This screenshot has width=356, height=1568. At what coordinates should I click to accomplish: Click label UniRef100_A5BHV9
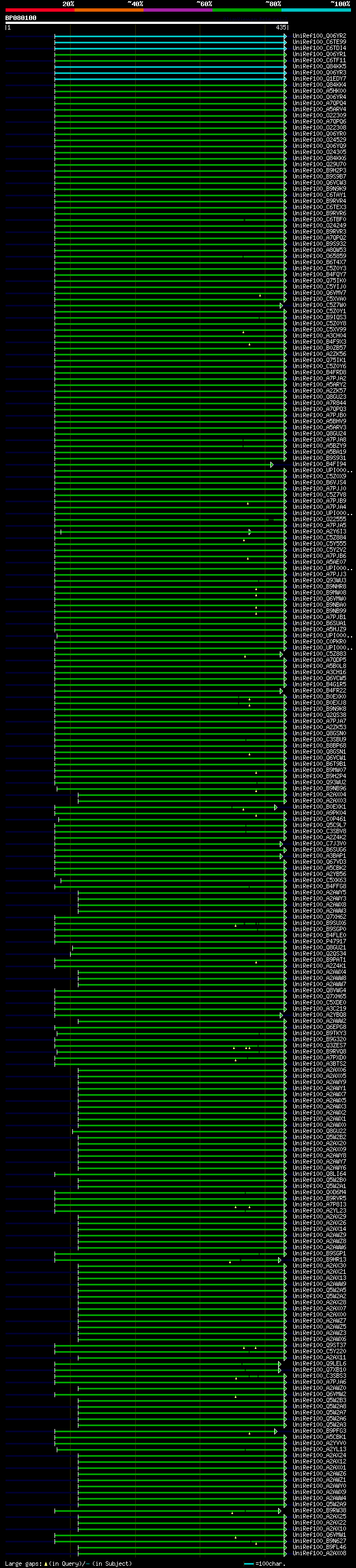[x=319, y=421]
